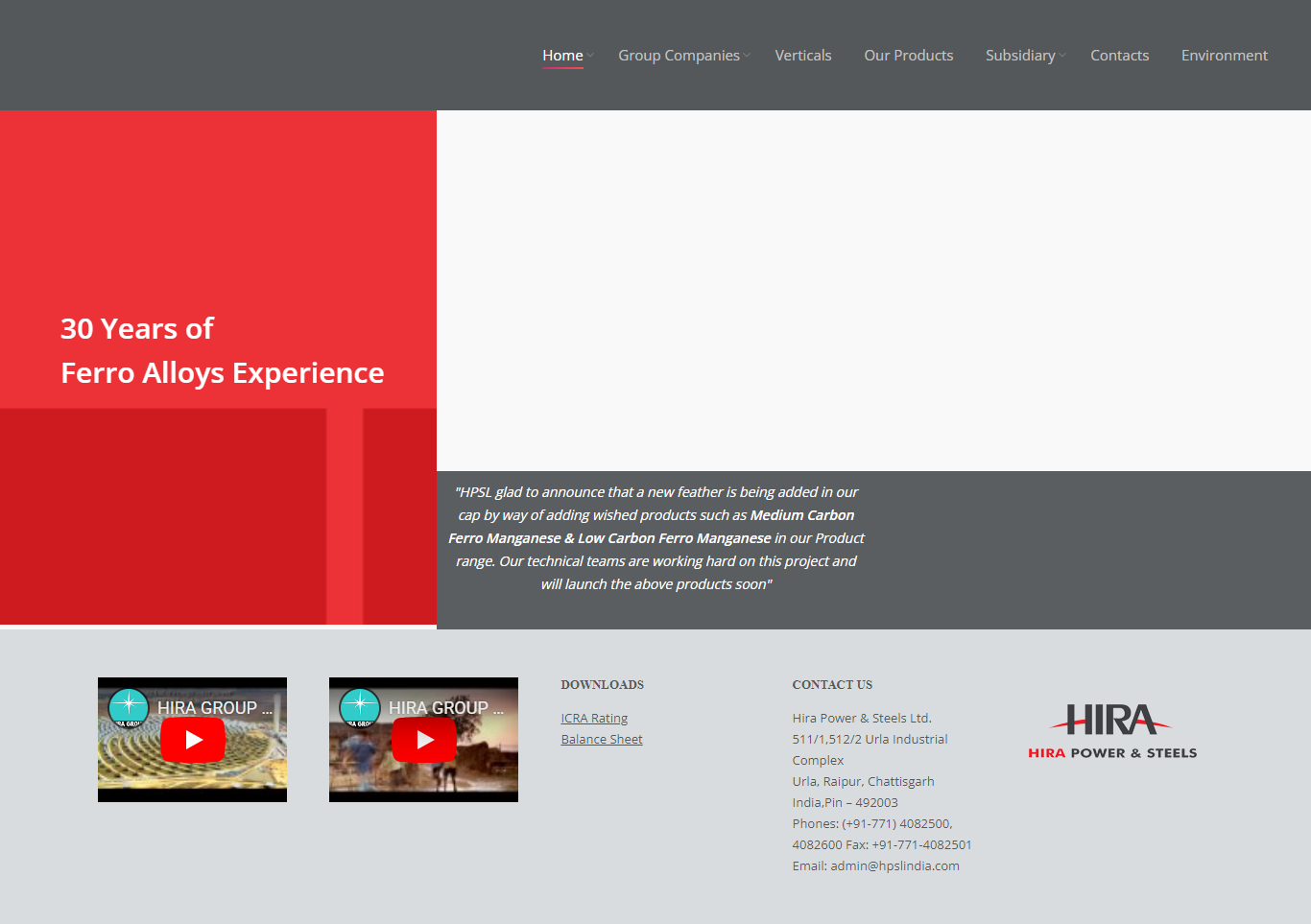Go to the Contacts page
The width and height of the screenshot is (1311, 924).
click(1119, 56)
